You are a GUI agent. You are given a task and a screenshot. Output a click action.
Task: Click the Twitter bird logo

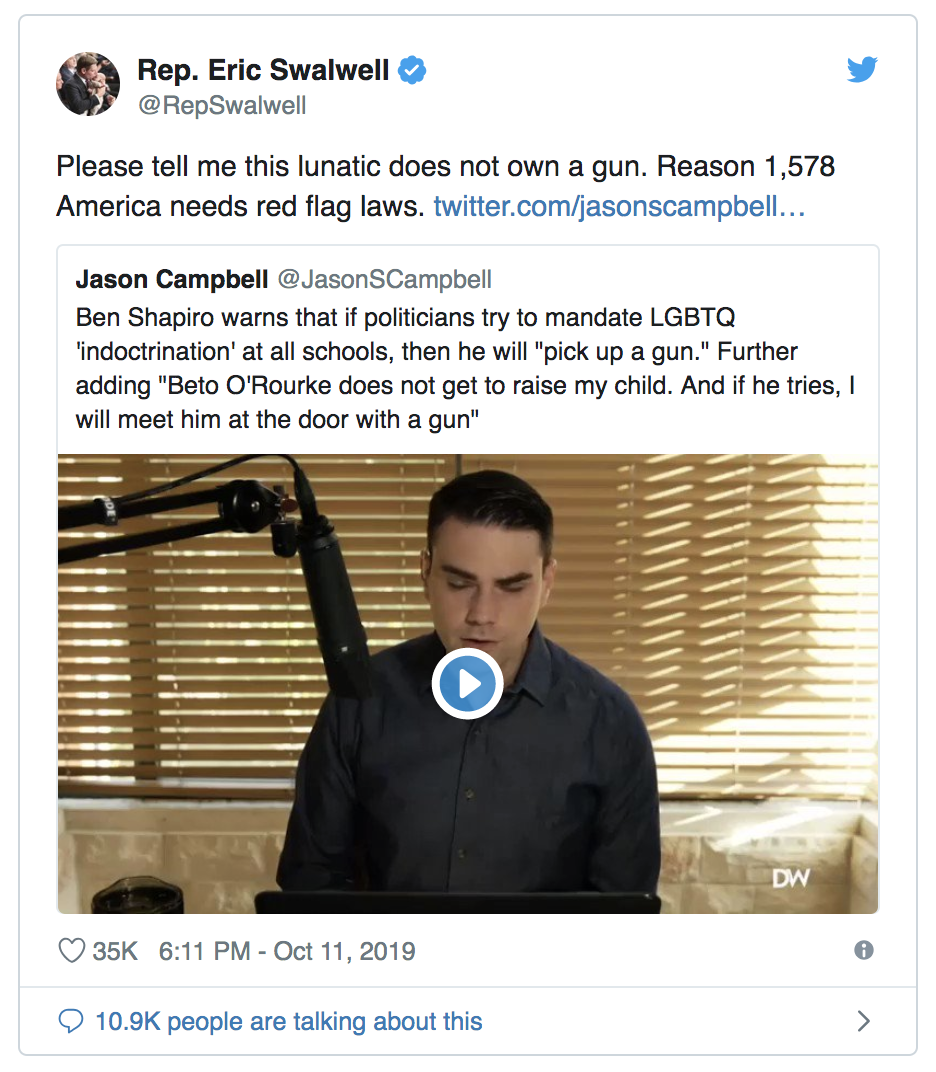coord(862,70)
